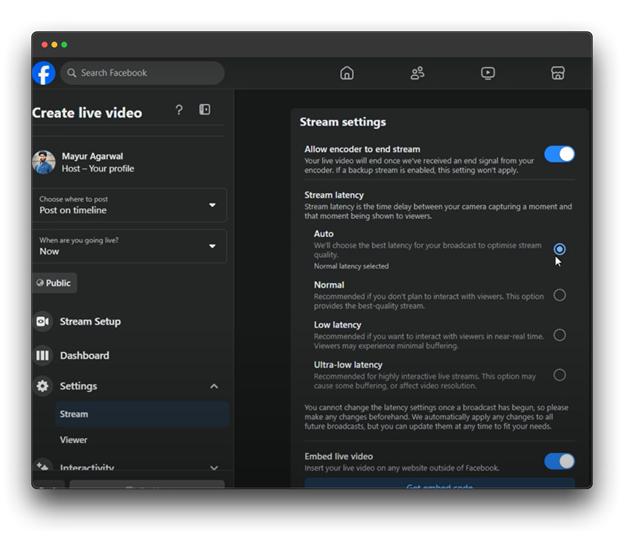Click the Search Facebook input field
Screen dimensions: 624x536
[142, 73]
